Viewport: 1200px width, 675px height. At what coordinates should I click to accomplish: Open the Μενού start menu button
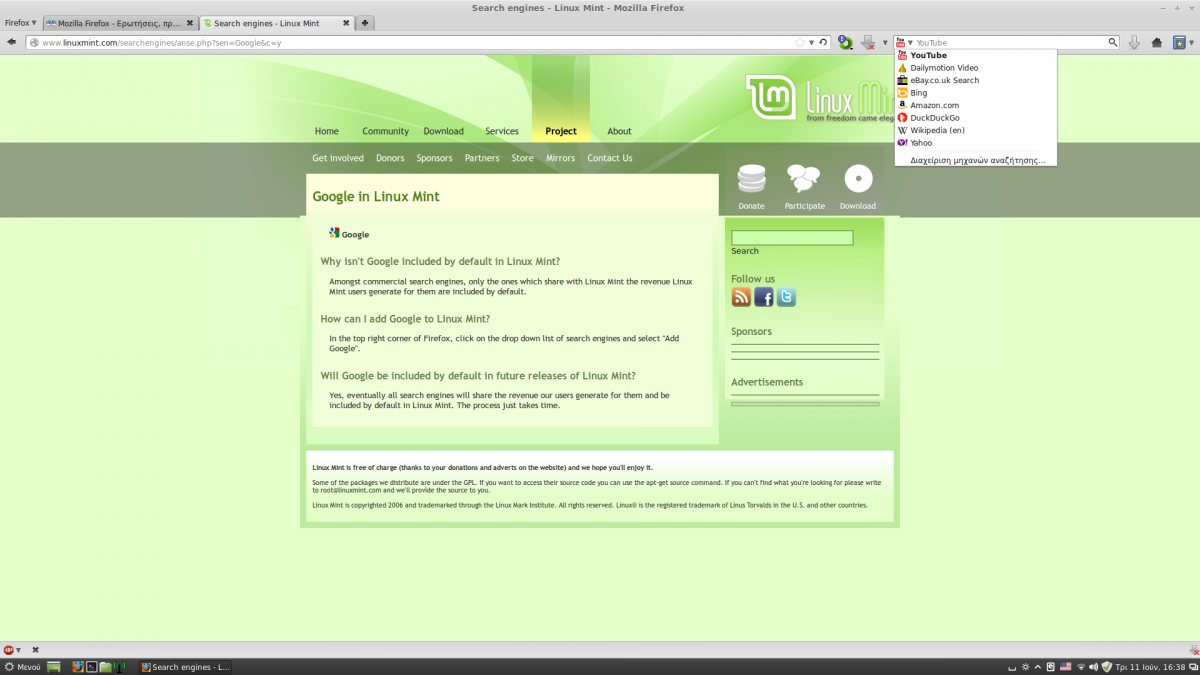click(x=21, y=667)
